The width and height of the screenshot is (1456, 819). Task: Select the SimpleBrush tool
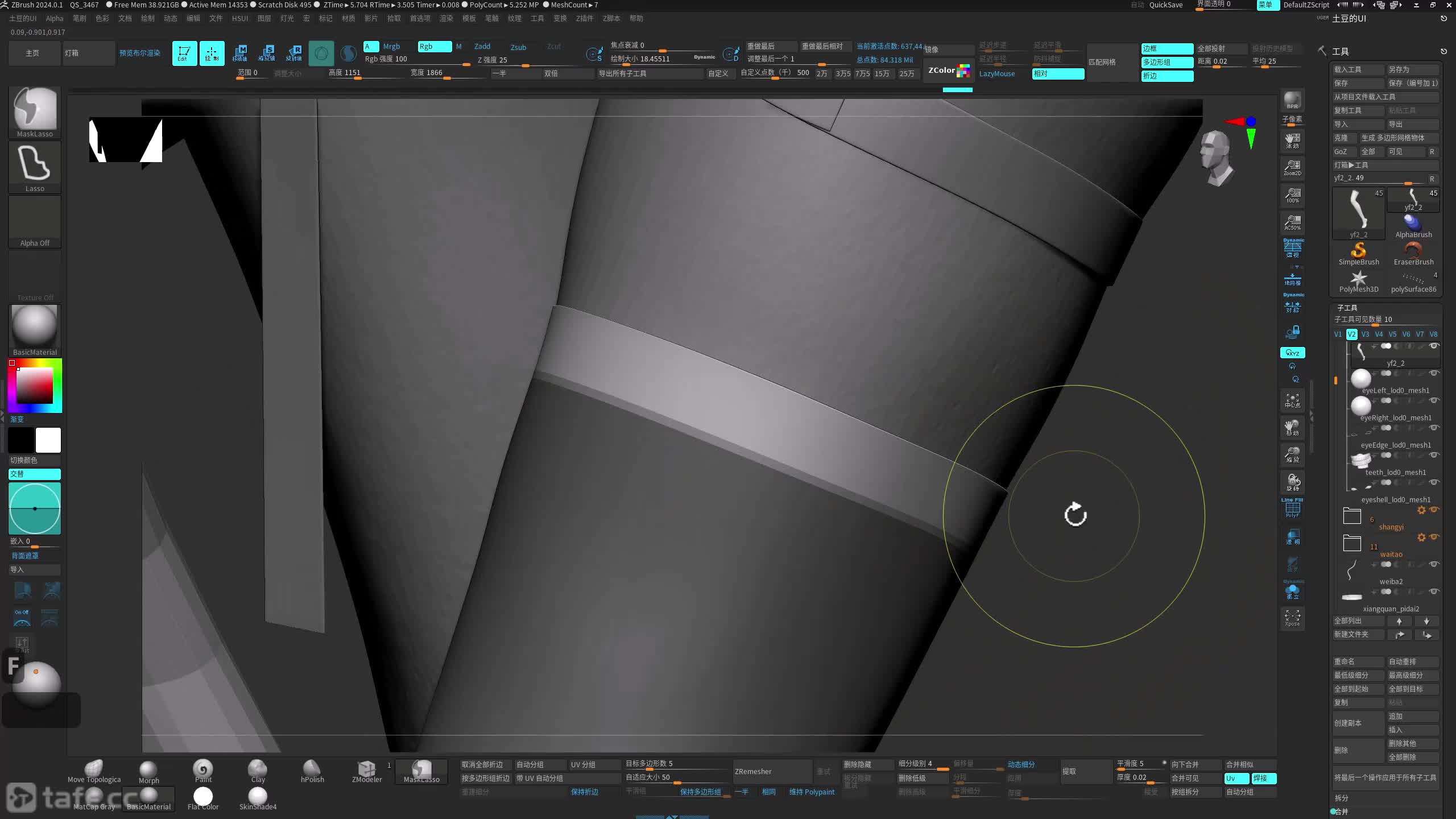(x=1359, y=254)
